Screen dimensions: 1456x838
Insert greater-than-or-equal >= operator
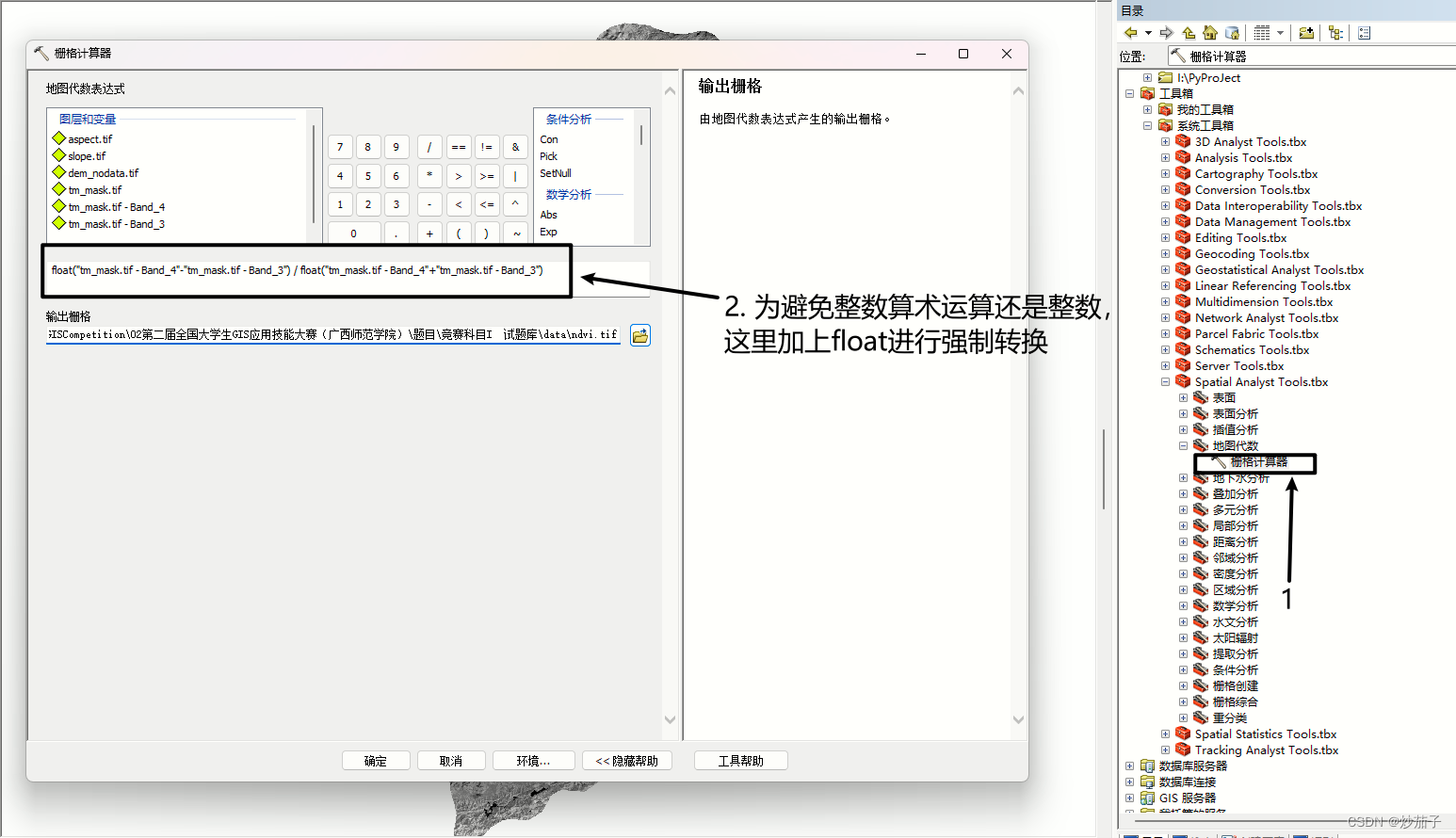pos(487,175)
